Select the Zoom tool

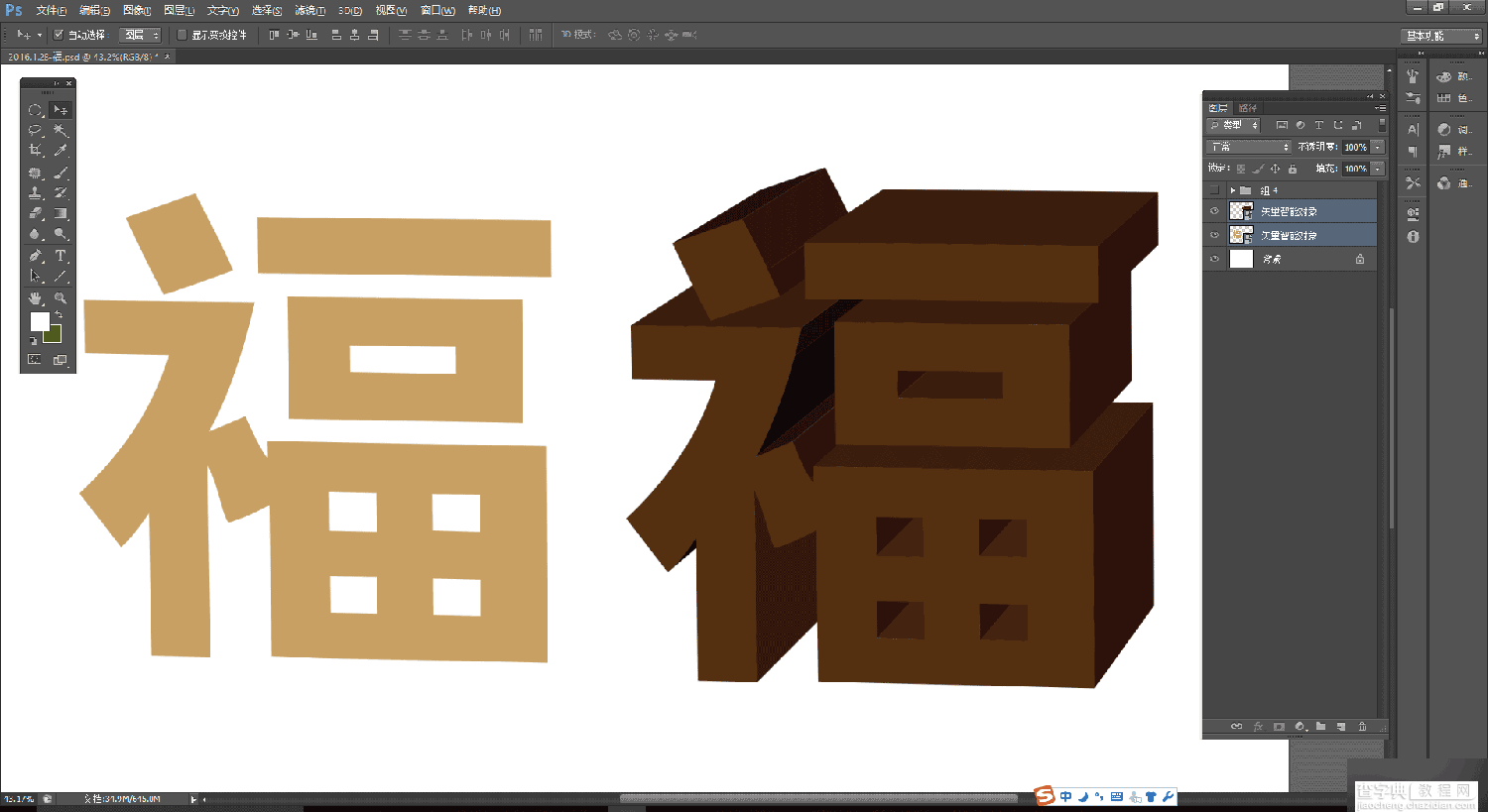click(61, 297)
